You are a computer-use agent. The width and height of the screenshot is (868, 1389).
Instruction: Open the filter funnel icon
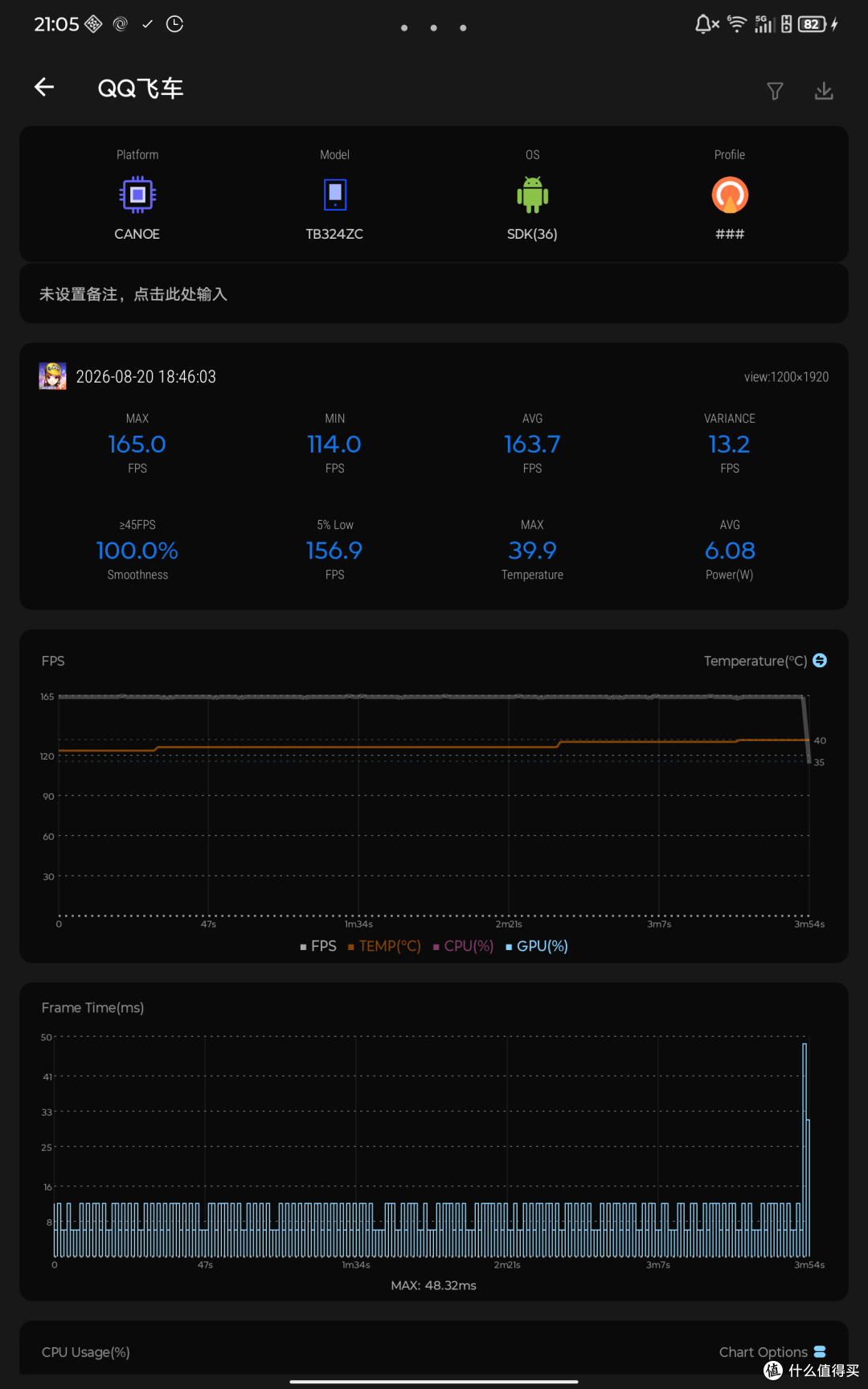click(x=775, y=91)
